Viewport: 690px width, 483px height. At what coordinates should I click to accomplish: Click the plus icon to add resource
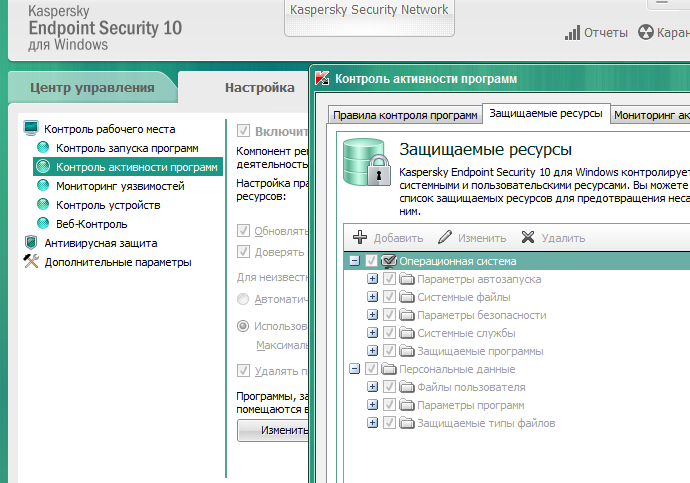coord(361,238)
